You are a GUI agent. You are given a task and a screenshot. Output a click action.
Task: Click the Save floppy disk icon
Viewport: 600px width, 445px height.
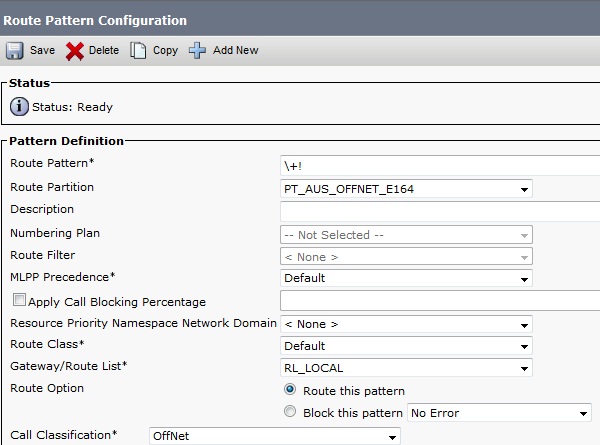point(15,50)
